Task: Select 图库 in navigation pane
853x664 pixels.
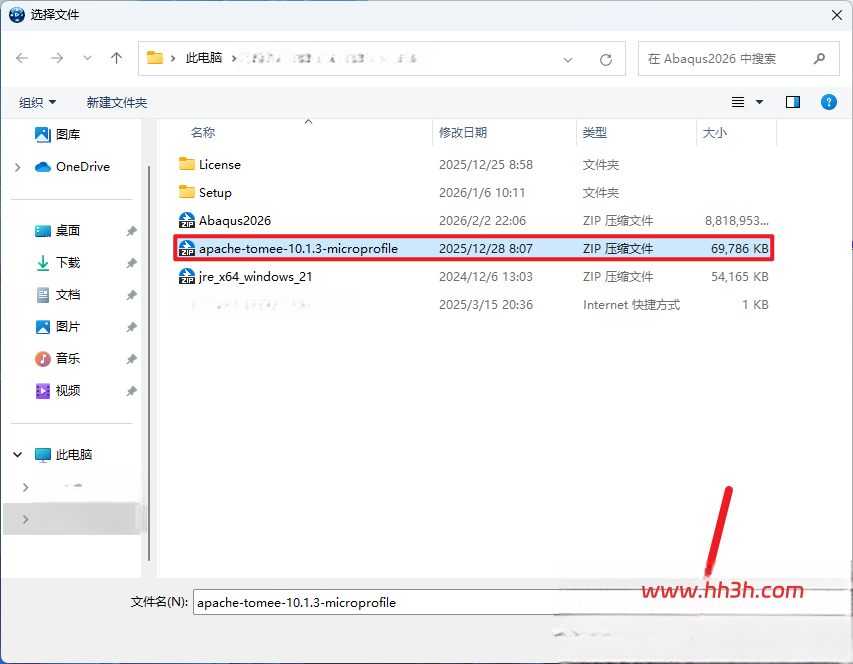Action: (68, 134)
